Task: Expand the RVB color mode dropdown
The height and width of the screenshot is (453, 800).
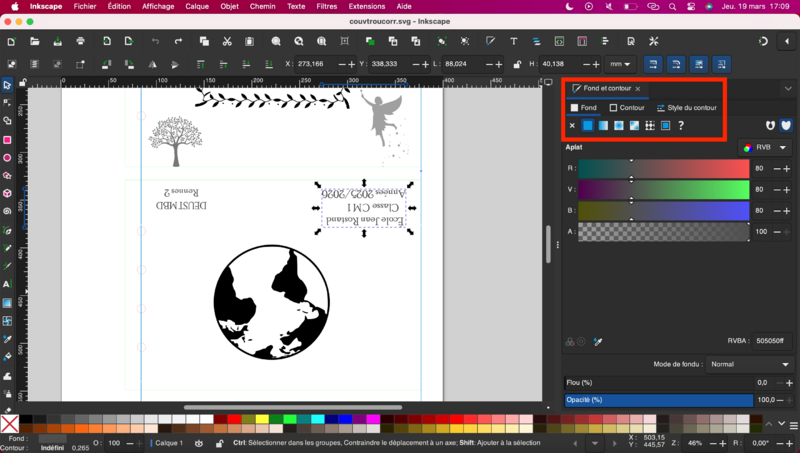Action: (x=765, y=147)
